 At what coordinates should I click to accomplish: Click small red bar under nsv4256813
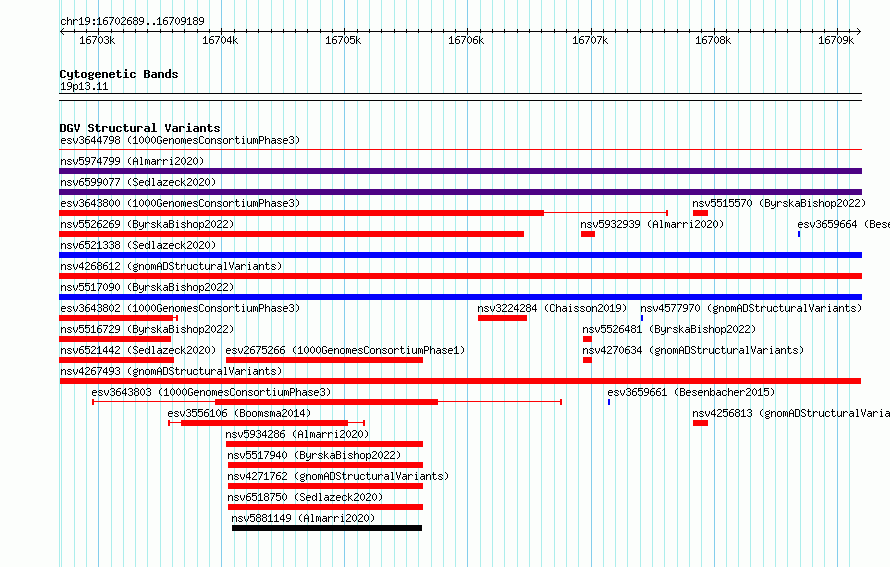(700, 423)
